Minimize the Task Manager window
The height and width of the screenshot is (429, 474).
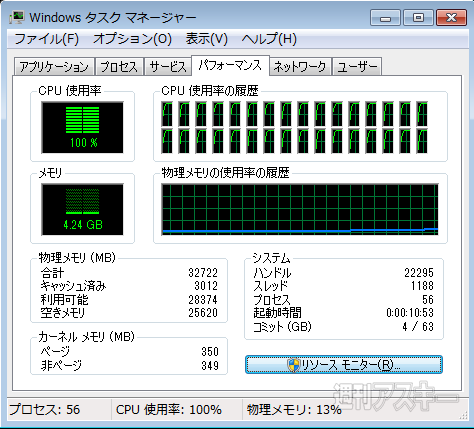pyautogui.click(x=385, y=18)
